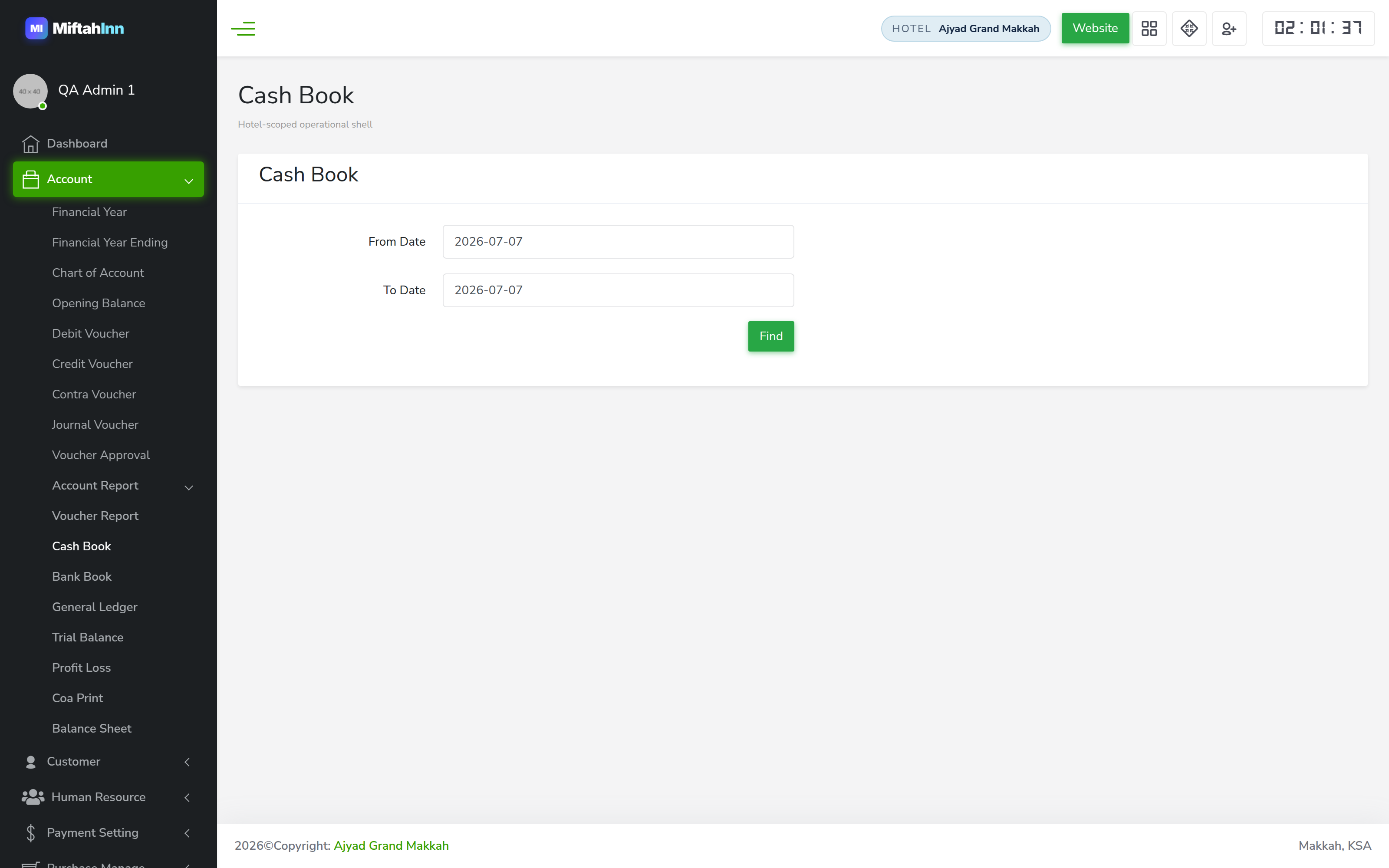The height and width of the screenshot is (868, 1389).
Task: Collapse the Account menu chevron
Action: (x=188, y=181)
